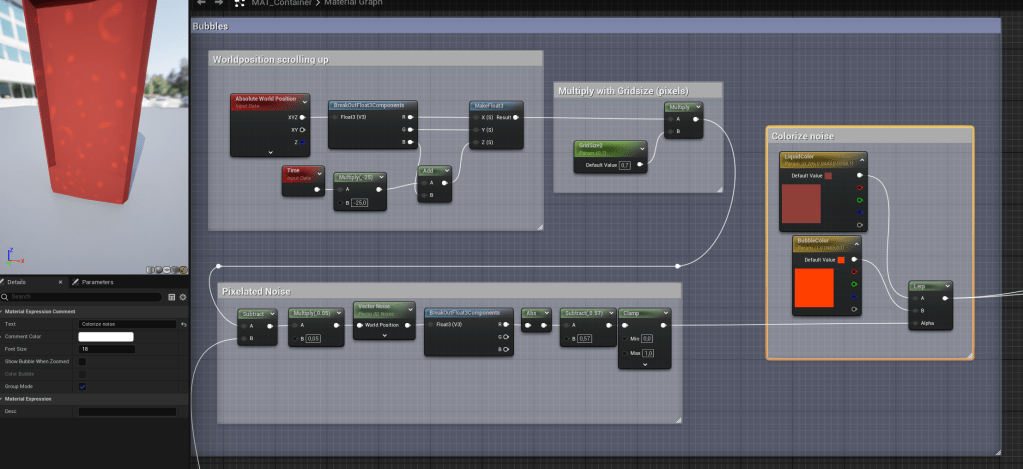Disable the Group Mode checkbox
Image resolution: width=1023 pixels, height=469 pixels.
point(82,386)
